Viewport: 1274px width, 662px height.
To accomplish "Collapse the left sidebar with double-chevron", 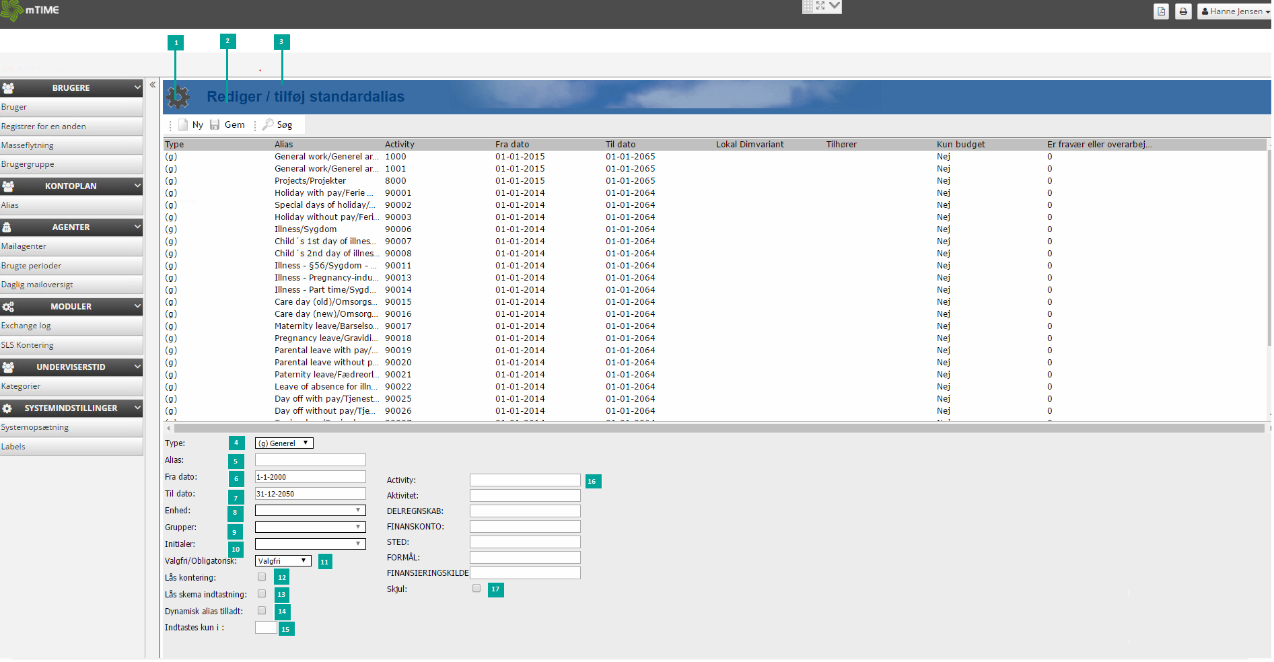I will pyautogui.click(x=152, y=85).
